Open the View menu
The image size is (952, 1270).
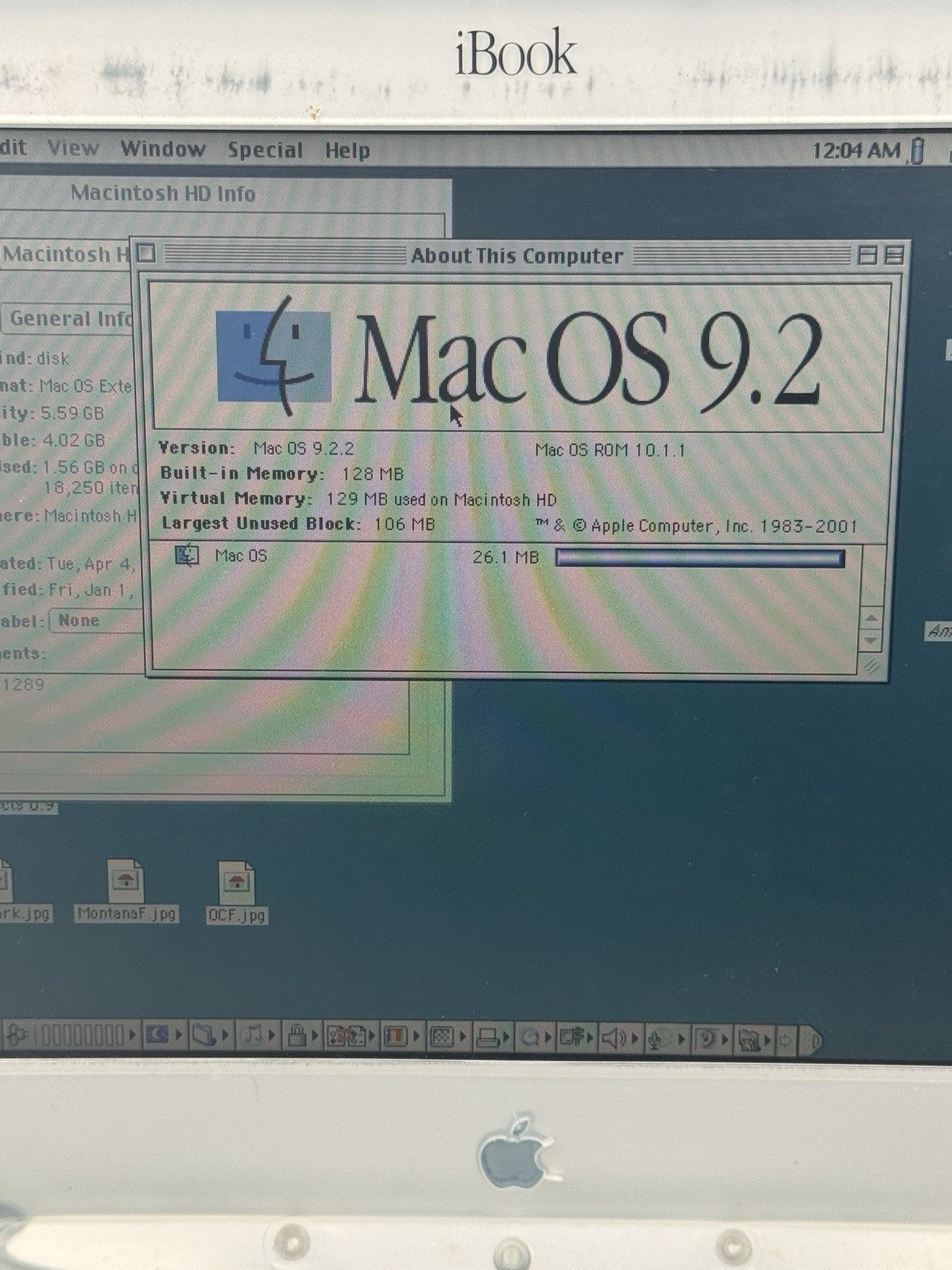tap(73, 148)
